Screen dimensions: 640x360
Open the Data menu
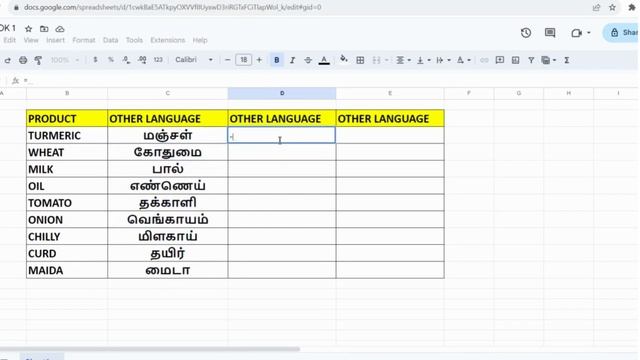[110, 40]
